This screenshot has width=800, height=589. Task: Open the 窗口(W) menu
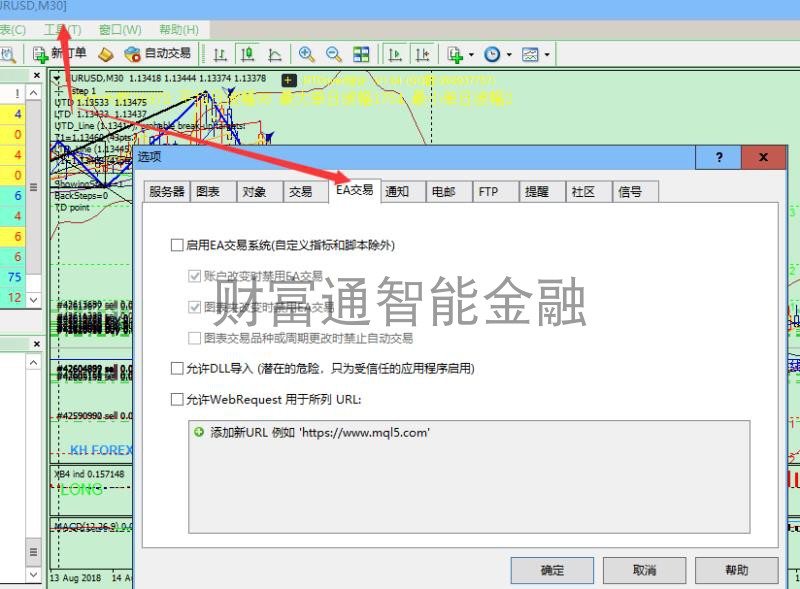click(120, 30)
